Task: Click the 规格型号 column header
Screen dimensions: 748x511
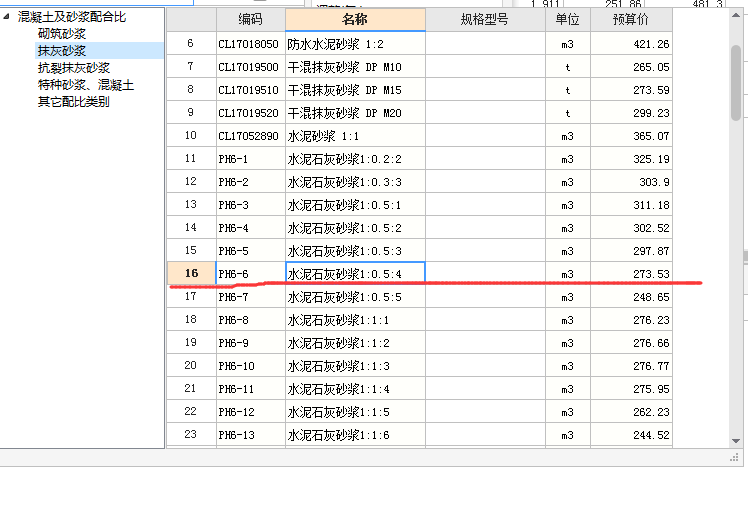Action: coord(485,20)
